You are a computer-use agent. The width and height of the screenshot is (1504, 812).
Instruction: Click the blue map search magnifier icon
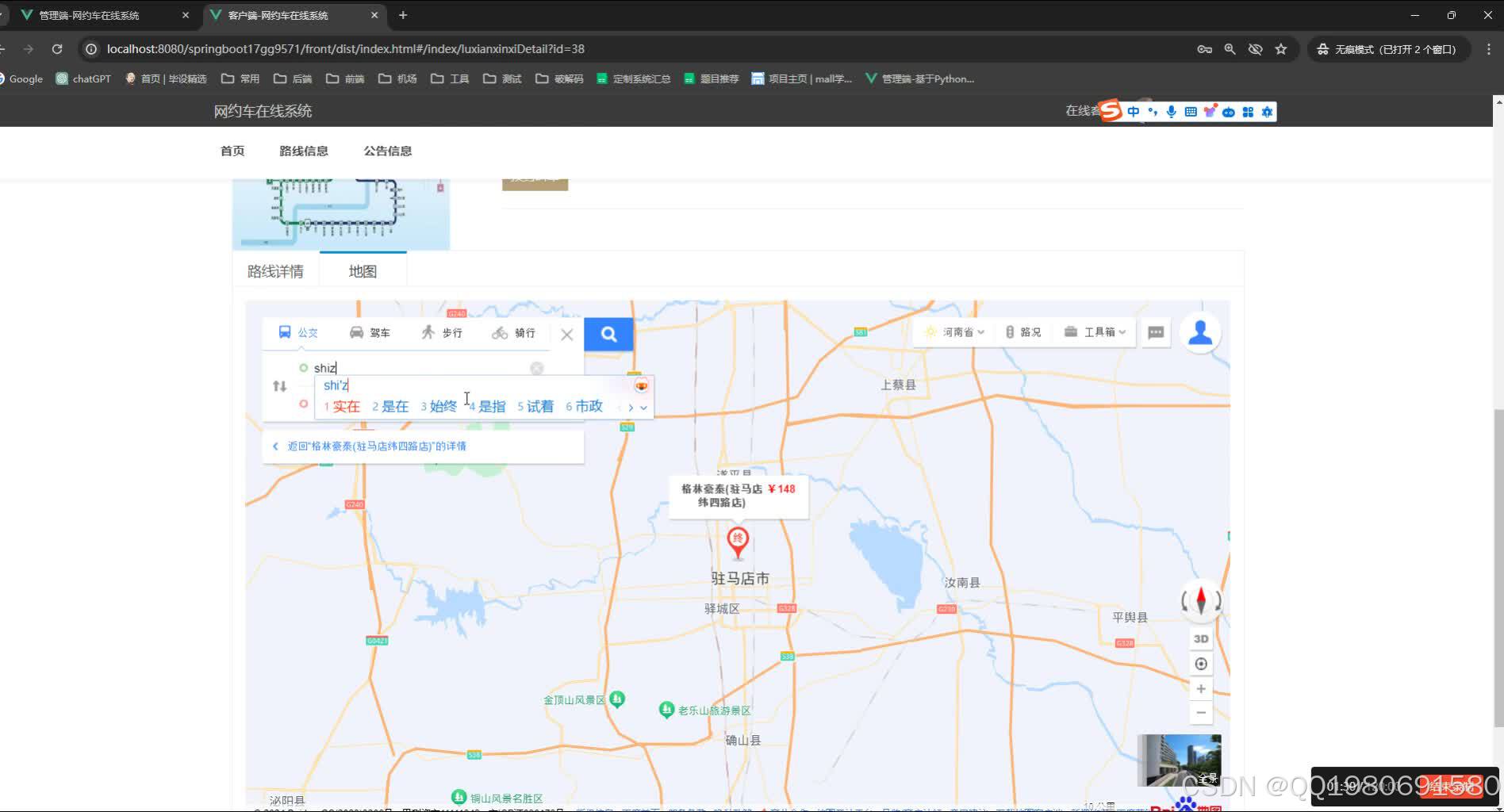(x=608, y=334)
